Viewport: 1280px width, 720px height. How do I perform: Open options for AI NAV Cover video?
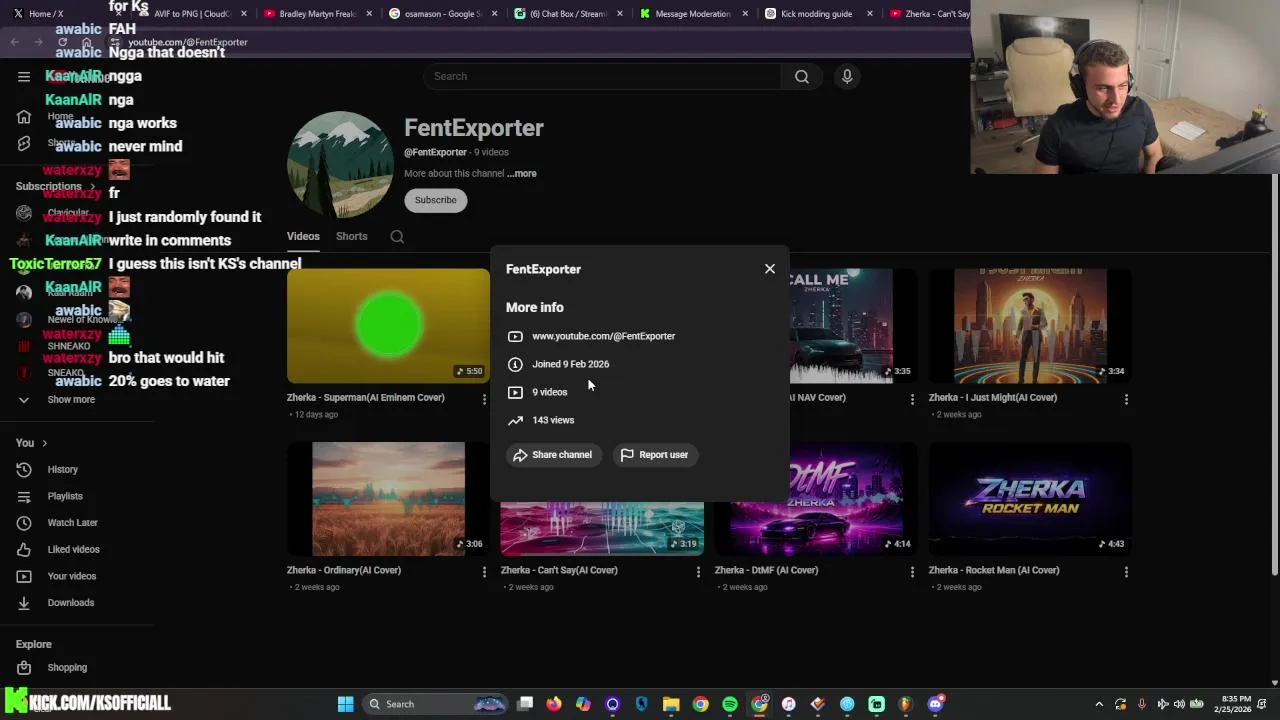pos(912,399)
